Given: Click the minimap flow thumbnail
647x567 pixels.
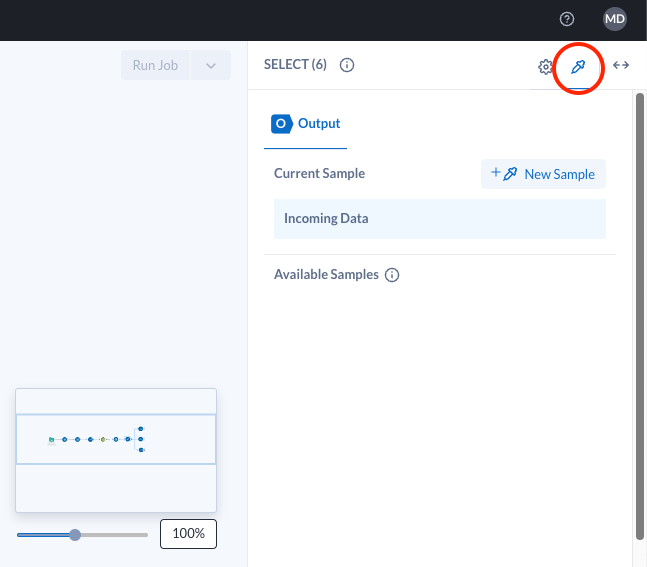Looking at the screenshot, I should point(116,450).
